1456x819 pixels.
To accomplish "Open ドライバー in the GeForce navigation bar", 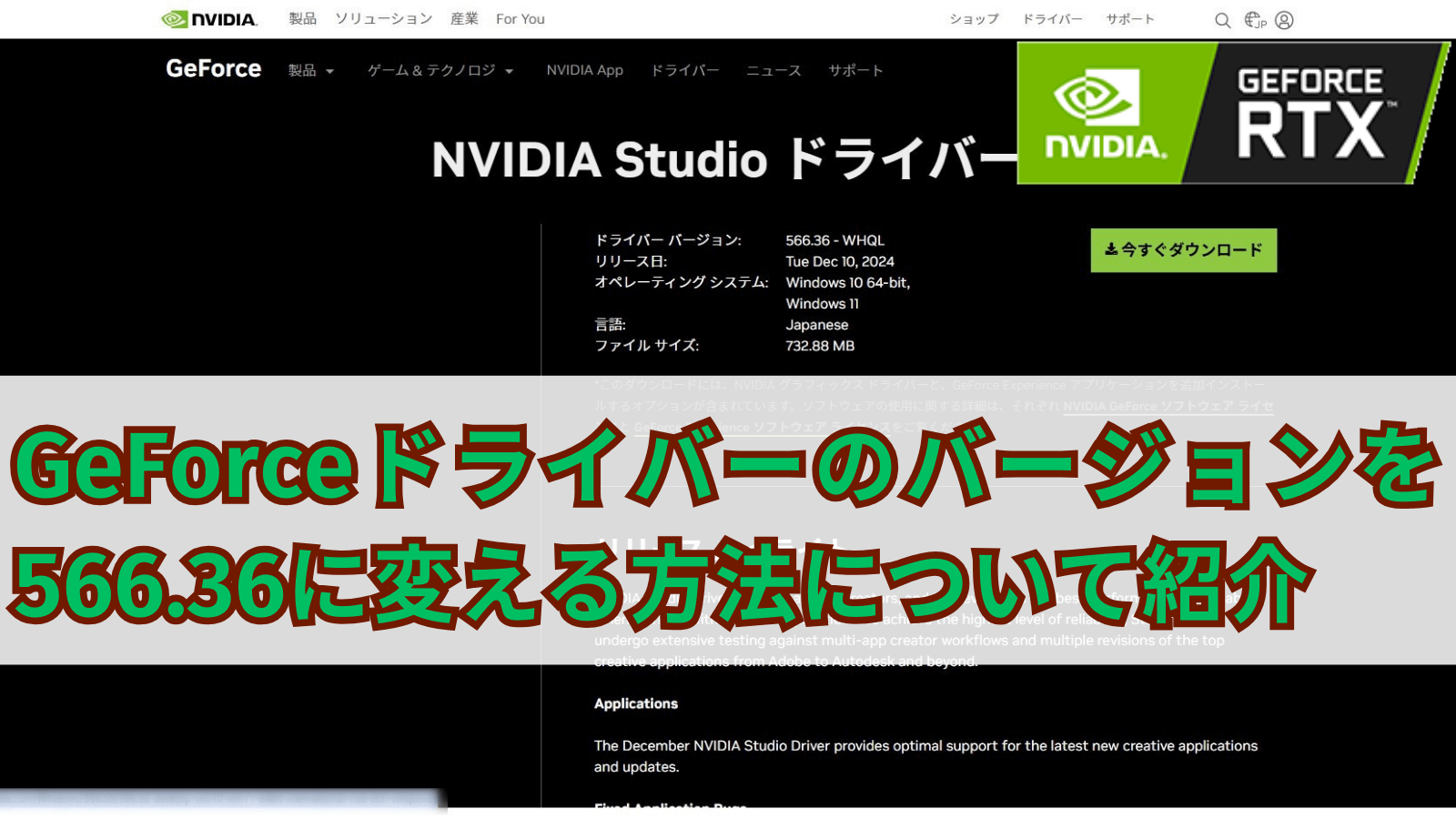I will tap(684, 71).
